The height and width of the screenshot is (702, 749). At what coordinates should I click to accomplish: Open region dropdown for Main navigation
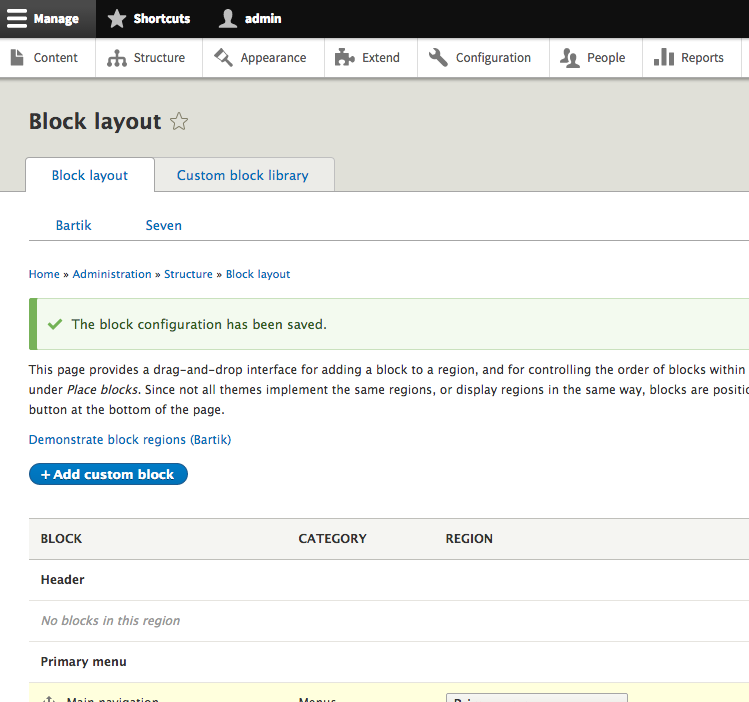point(536,697)
